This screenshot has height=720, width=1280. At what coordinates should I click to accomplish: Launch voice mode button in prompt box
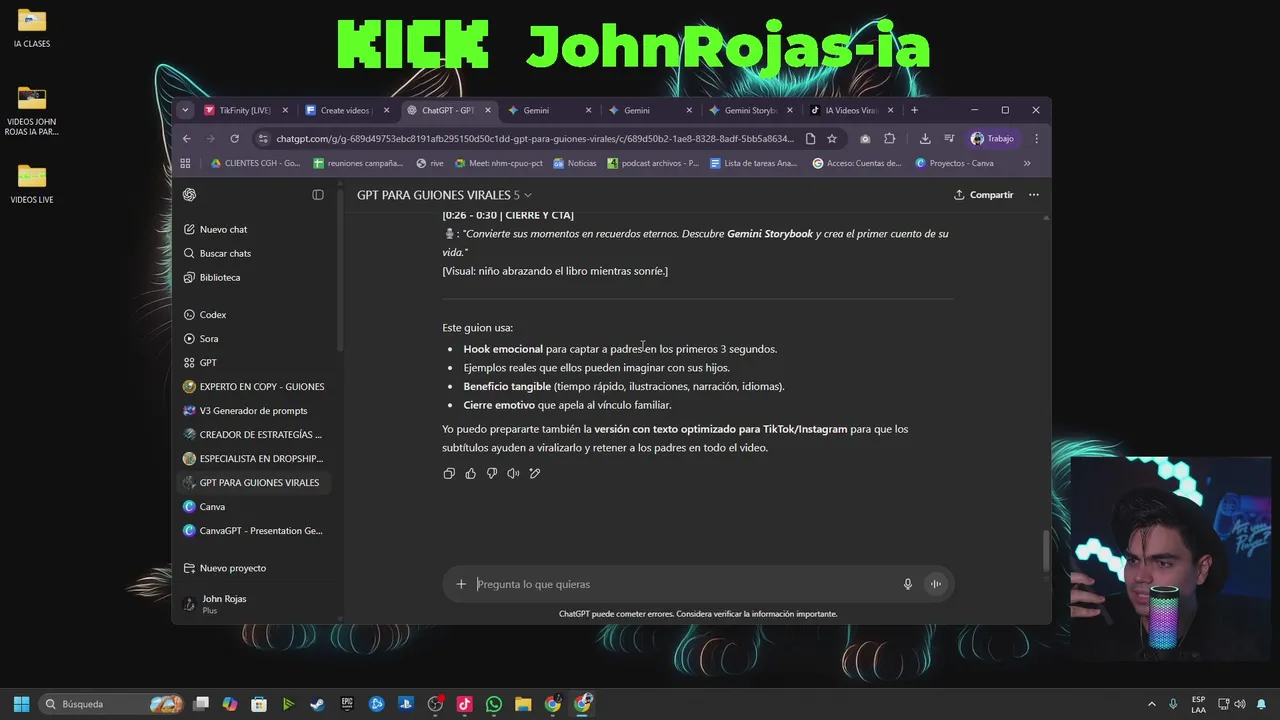pyautogui.click(x=936, y=584)
